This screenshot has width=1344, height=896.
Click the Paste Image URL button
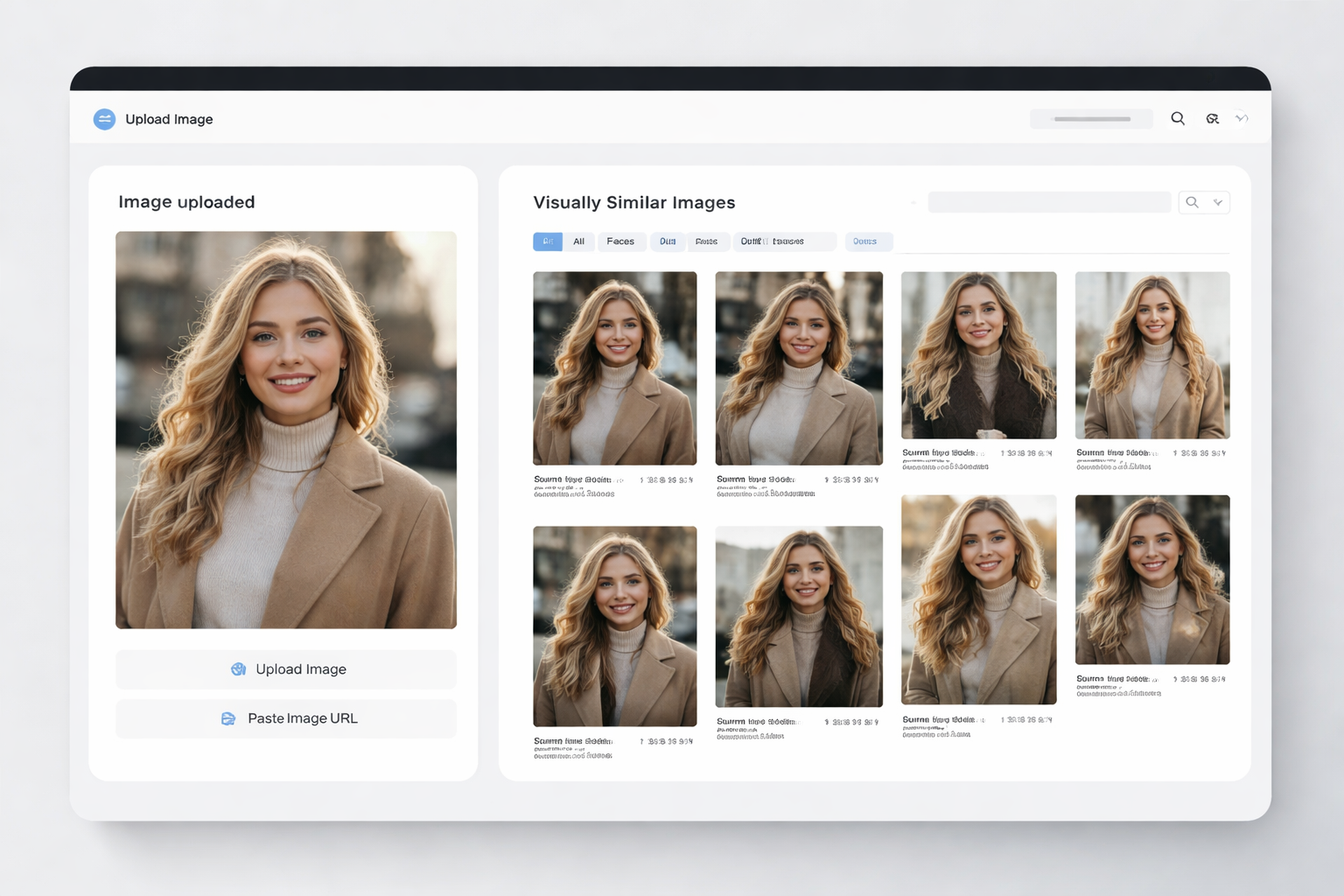(286, 718)
